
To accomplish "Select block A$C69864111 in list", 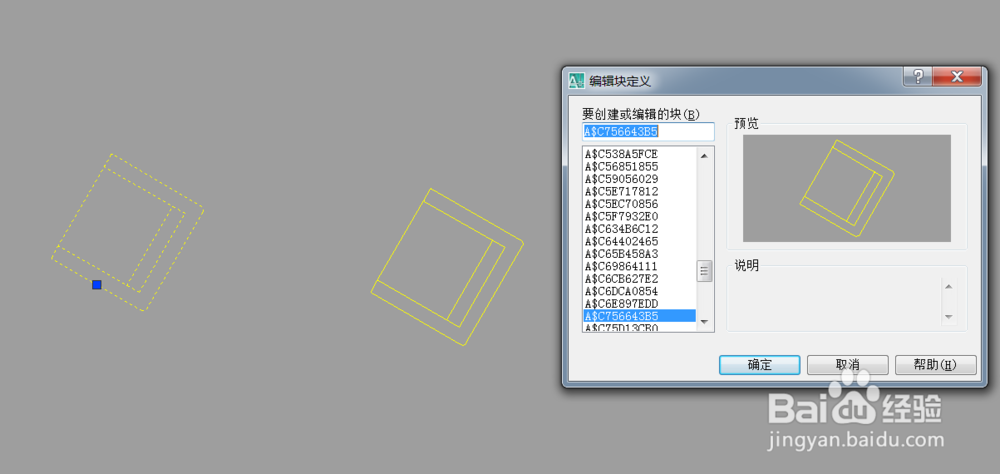I will tap(621, 266).
